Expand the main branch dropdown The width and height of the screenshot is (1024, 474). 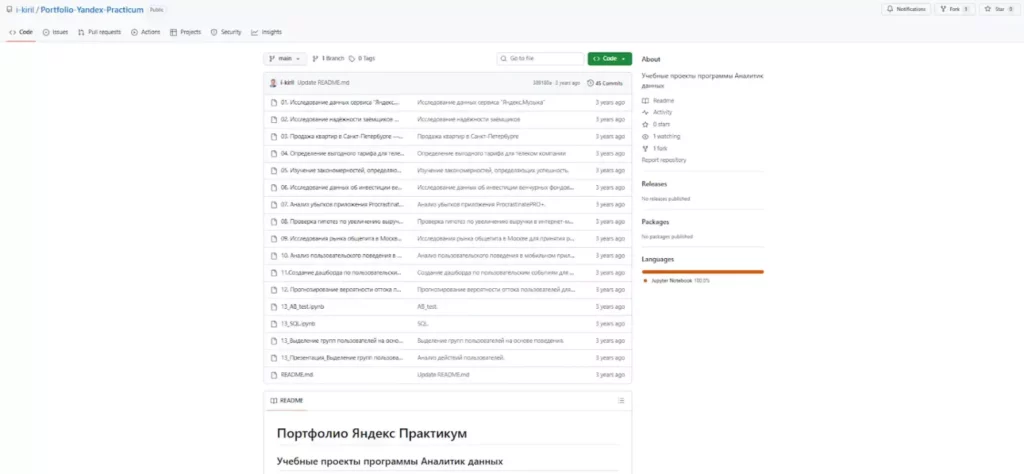coord(285,59)
